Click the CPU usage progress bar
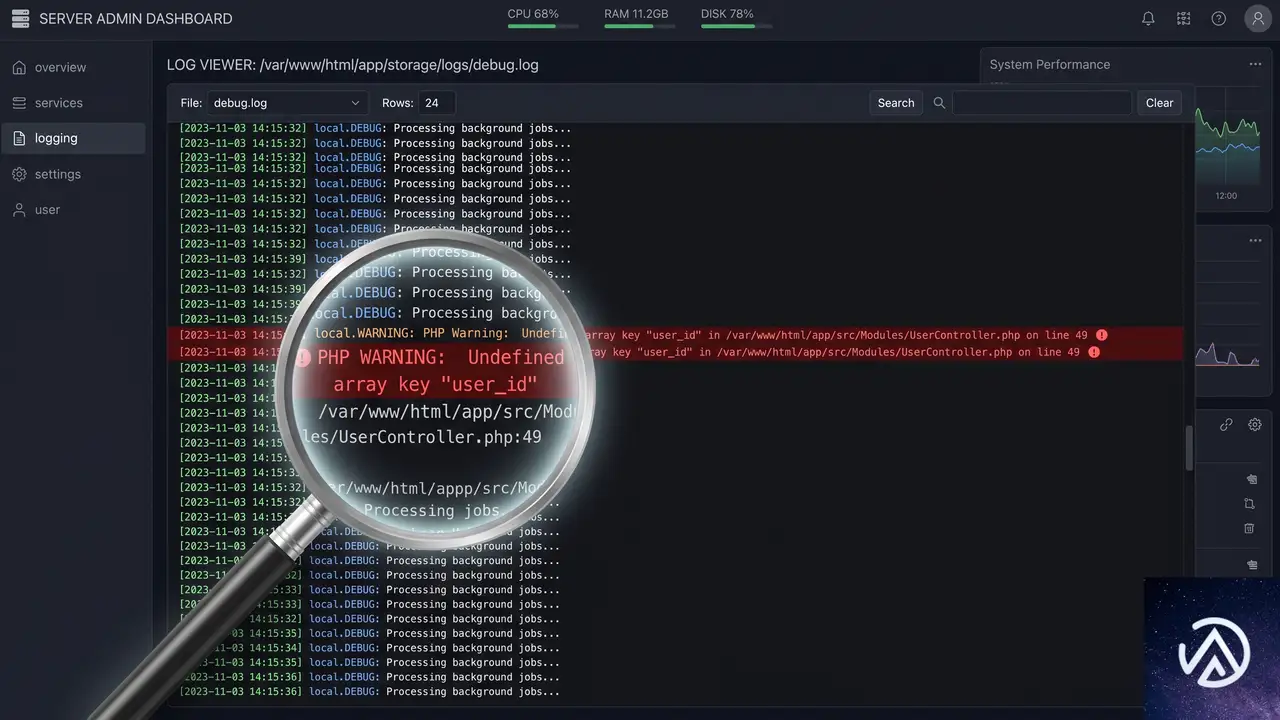The height and width of the screenshot is (720, 1280). point(543,27)
